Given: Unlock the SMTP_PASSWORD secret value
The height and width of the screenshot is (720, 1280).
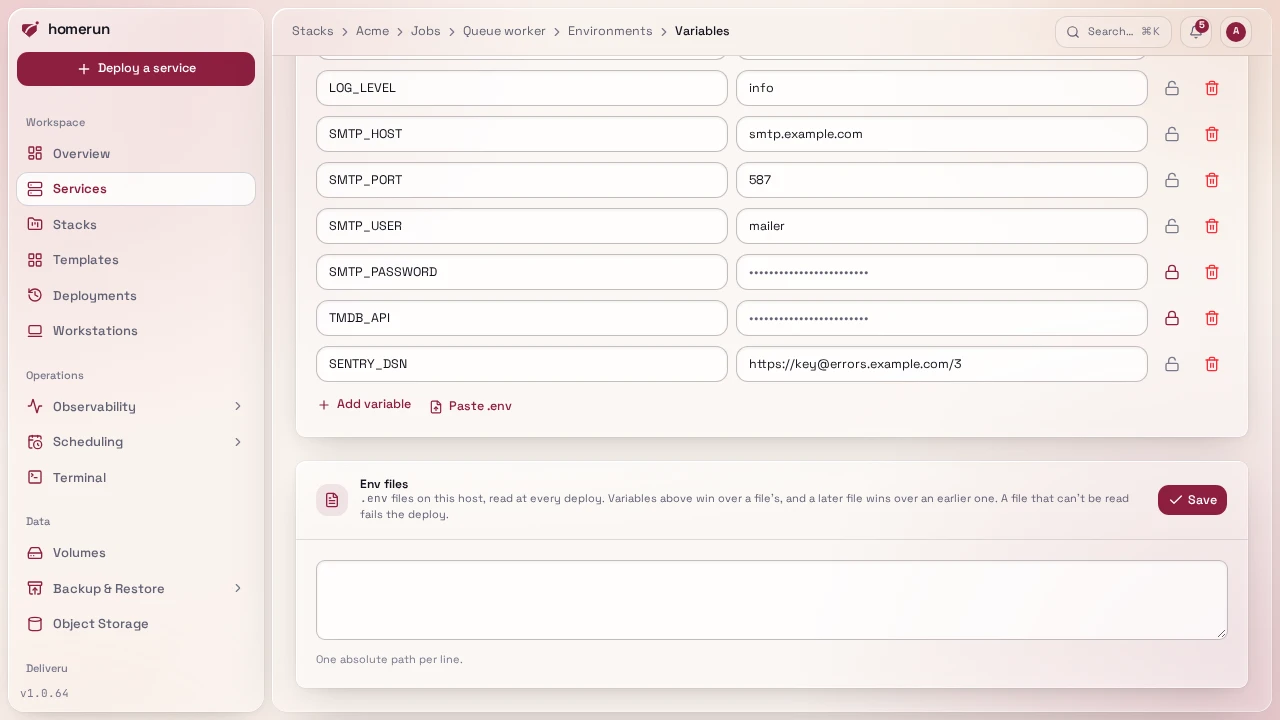Looking at the screenshot, I should click(x=1172, y=272).
